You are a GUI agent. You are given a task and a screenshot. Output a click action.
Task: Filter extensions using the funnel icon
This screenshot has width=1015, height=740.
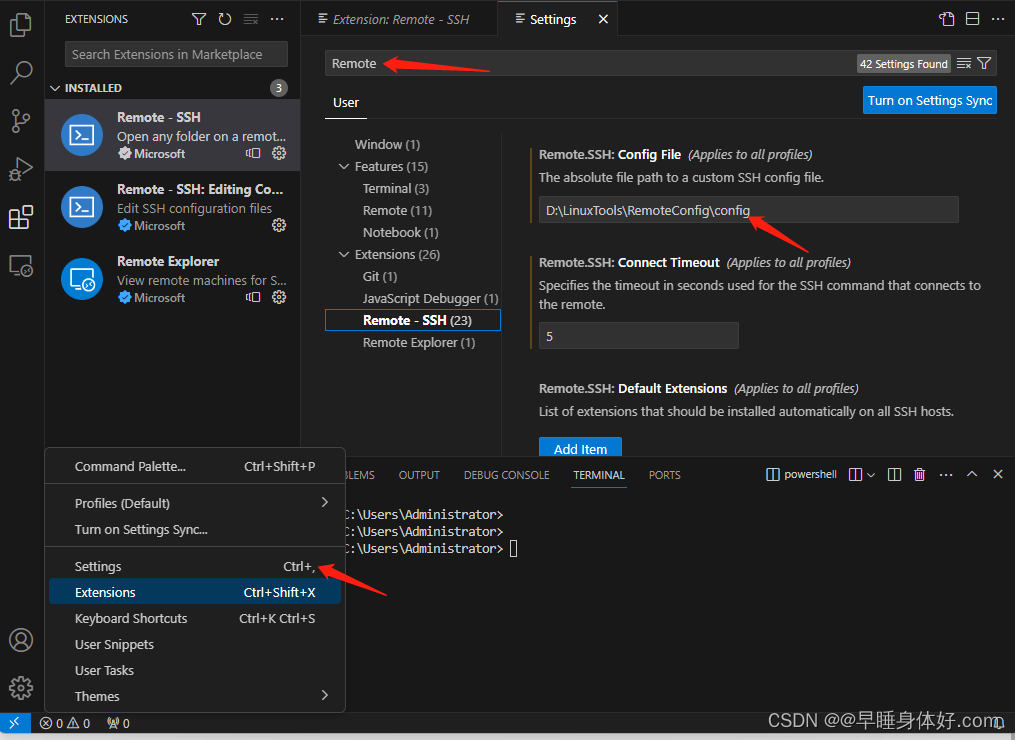tap(198, 18)
